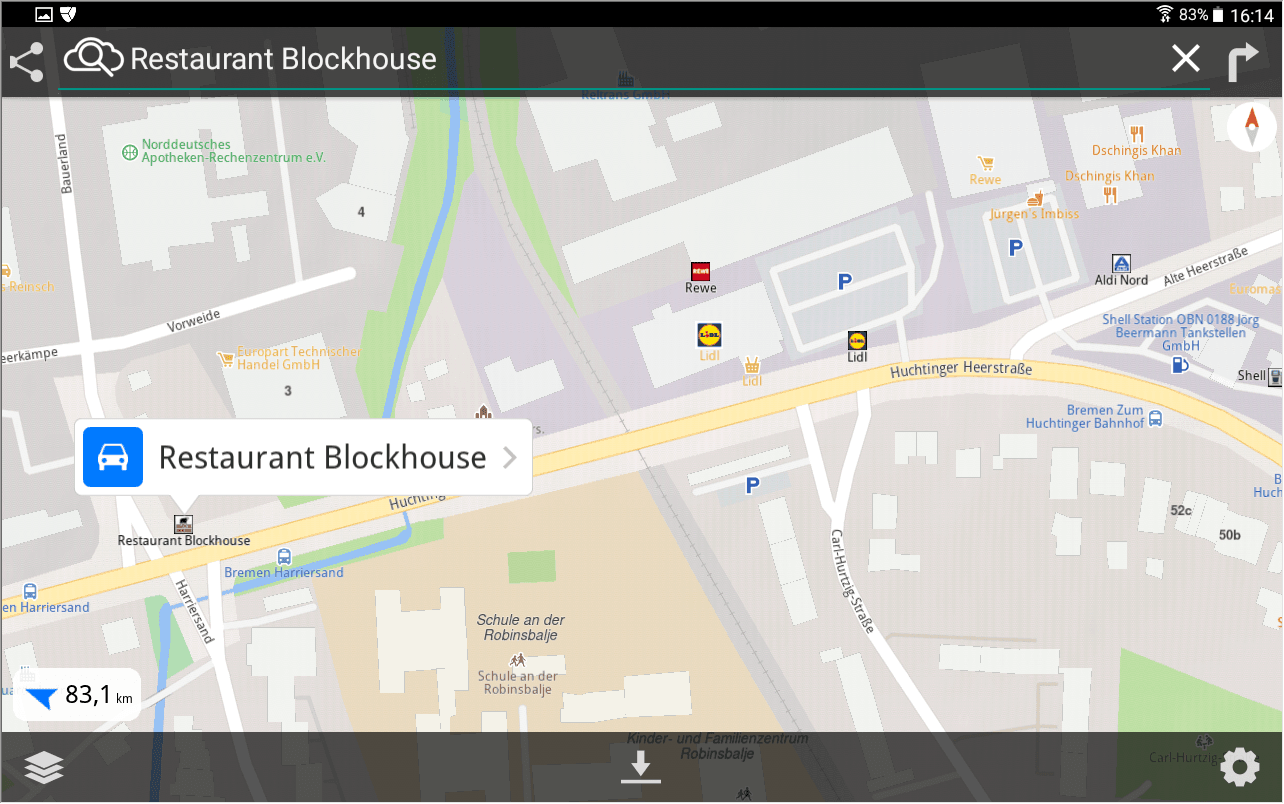Select the orange Rewe shopping cart icon
This screenshot has width=1284, height=804.
tap(985, 163)
